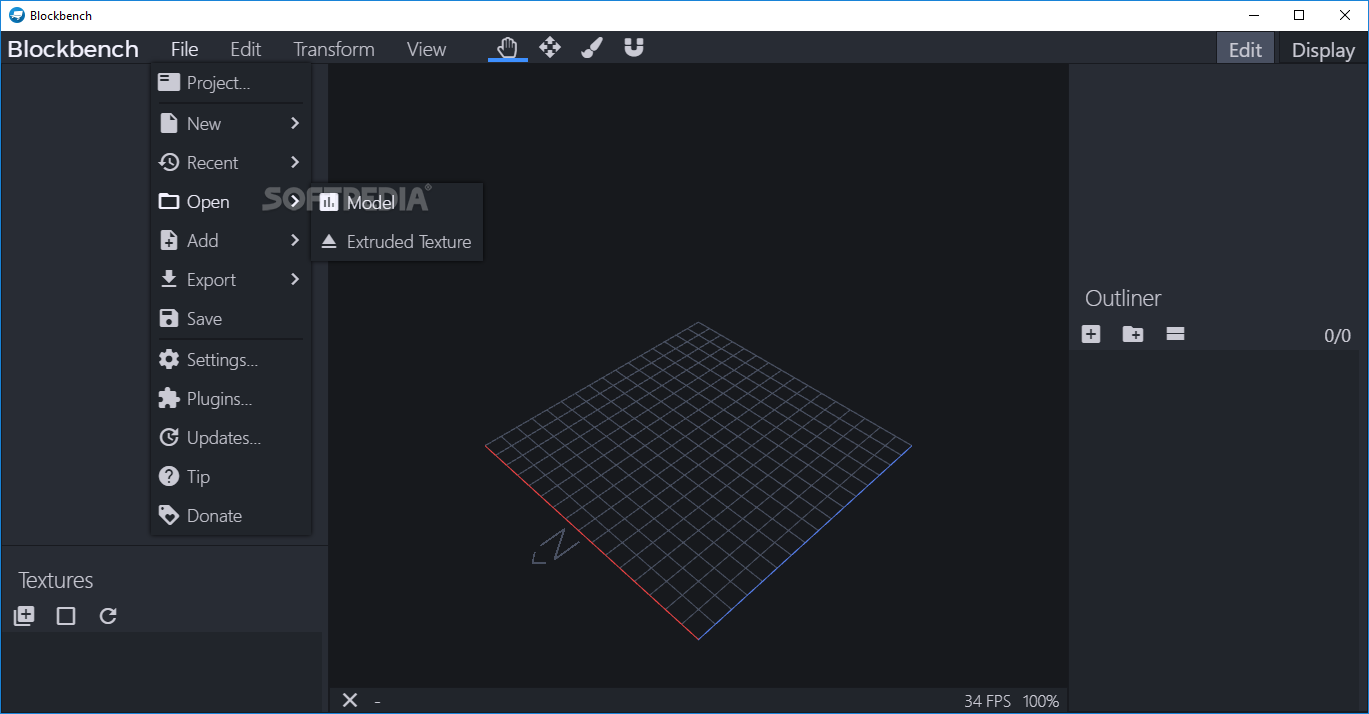This screenshot has width=1369, height=714.
Task: Close the Blockbench window
Action: [1345, 15]
